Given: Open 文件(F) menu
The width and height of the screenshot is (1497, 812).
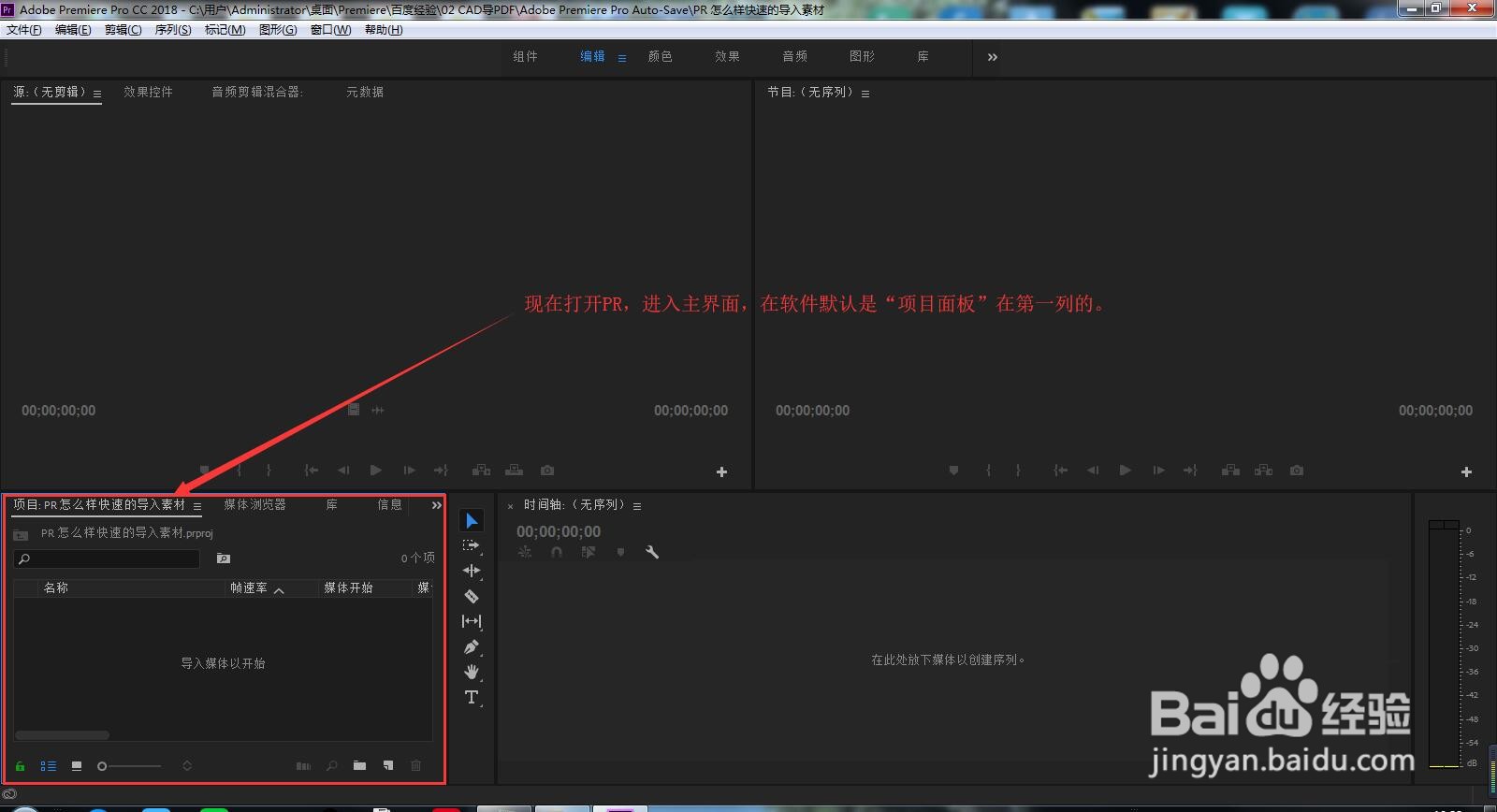Looking at the screenshot, I should [x=24, y=30].
